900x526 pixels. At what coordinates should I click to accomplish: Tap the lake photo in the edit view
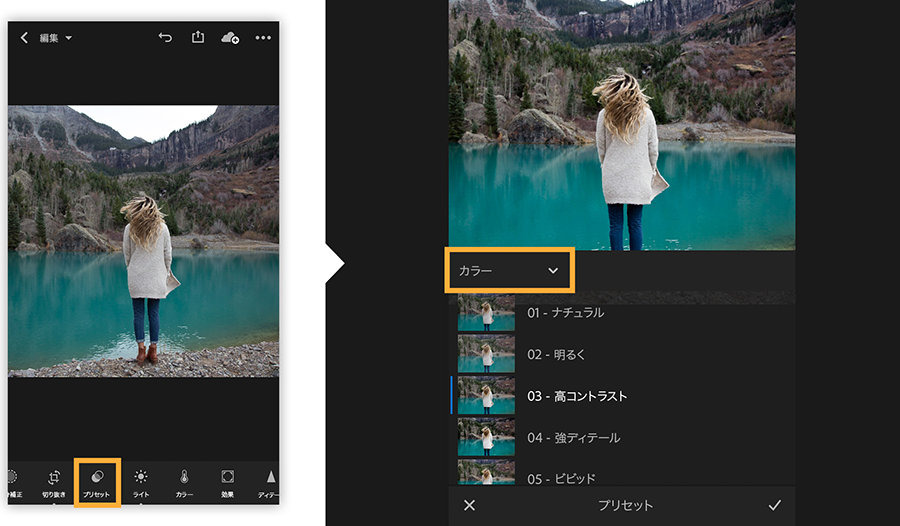coord(143,241)
